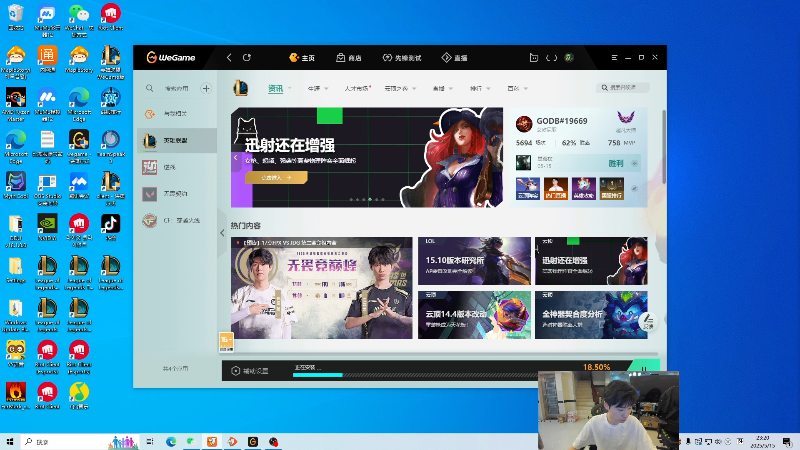
Task: Open the WeGame 主页 home tab
Action: coord(302,58)
